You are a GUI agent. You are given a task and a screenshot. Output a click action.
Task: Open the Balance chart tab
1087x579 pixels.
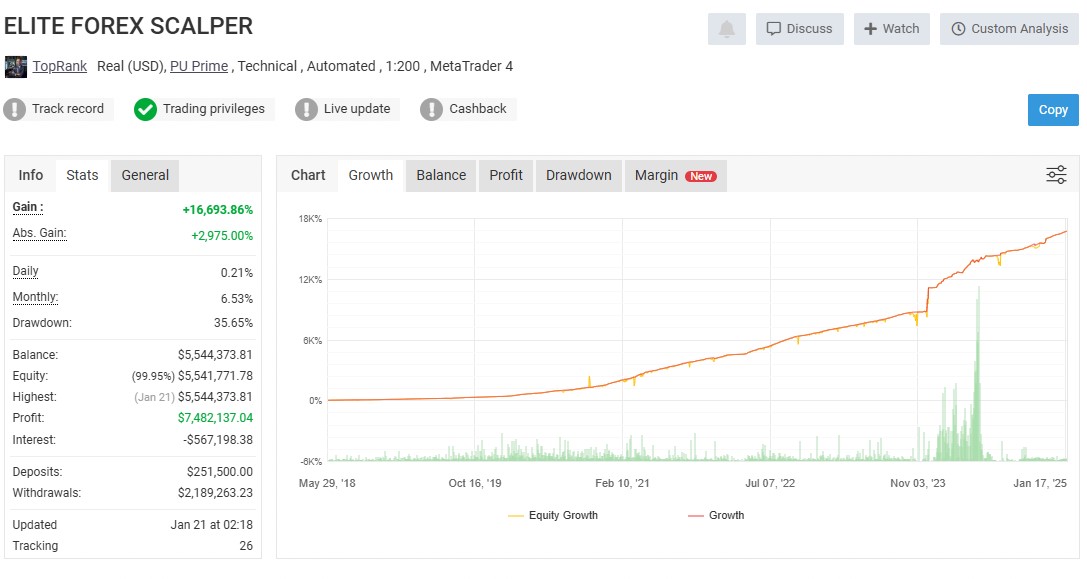(440, 174)
